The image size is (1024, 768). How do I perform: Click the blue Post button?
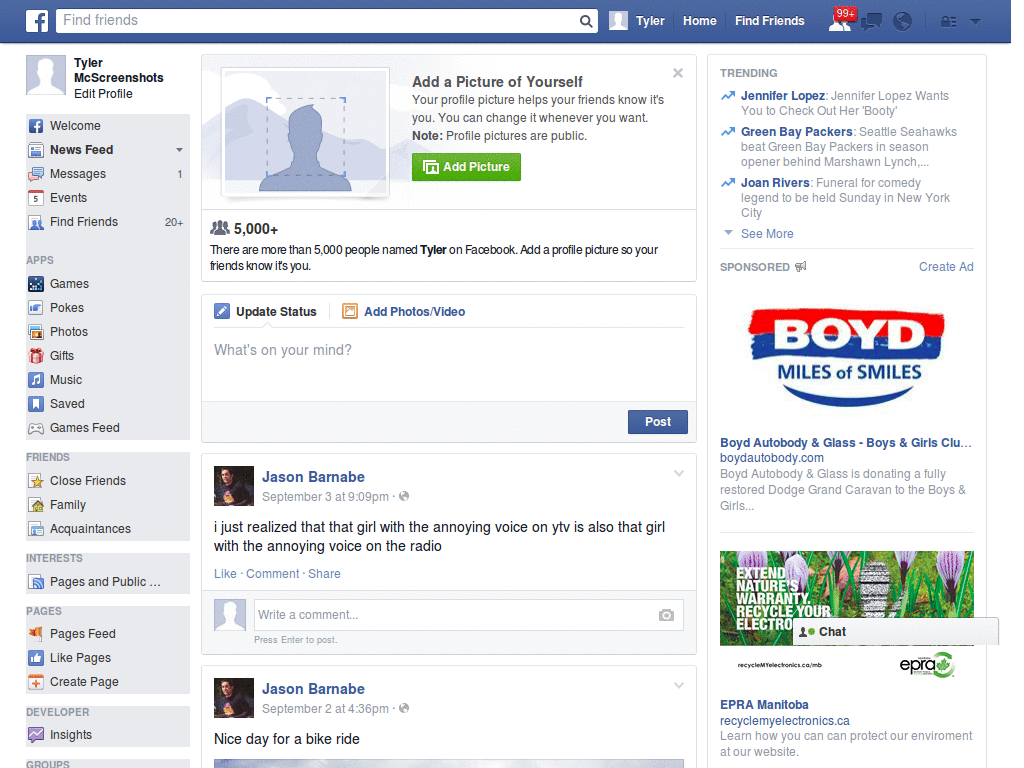tap(658, 422)
